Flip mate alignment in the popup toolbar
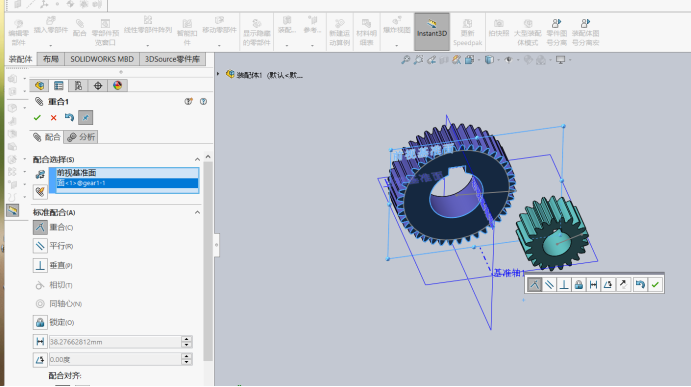Viewport: 691px width, 387px height. (x=623, y=285)
